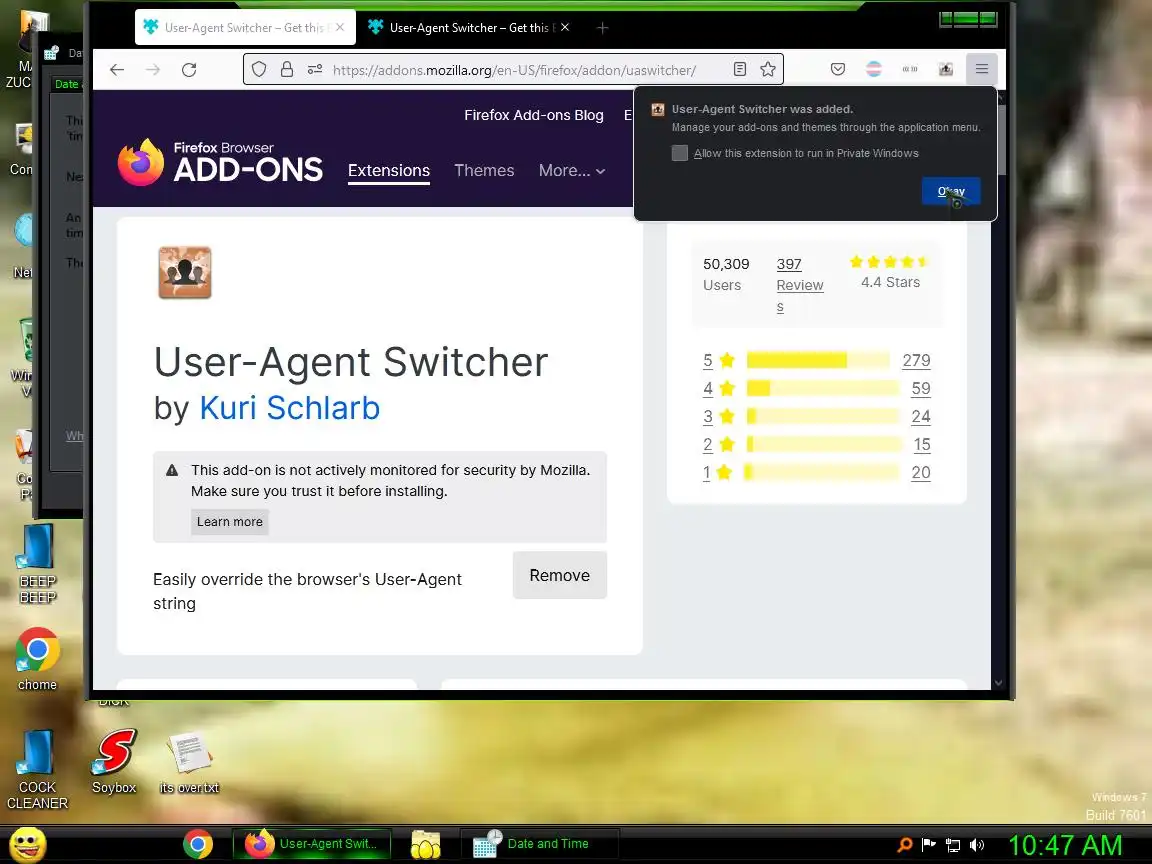The height and width of the screenshot is (864, 1152).
Task: Open chome desktop shortcut
Action: coord(37,659)
